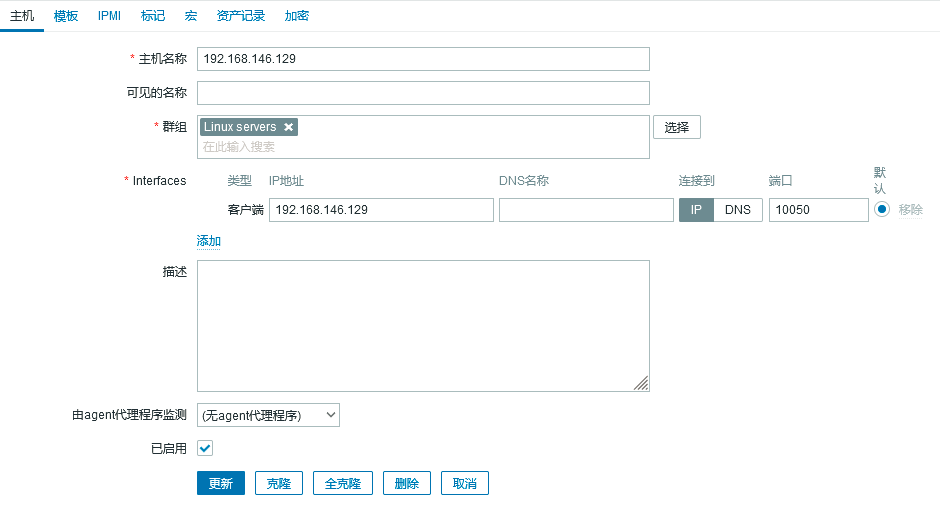940x510 pixels.
Task: Click the group search input 在此输入搜索
Action: tap(423, 147)
